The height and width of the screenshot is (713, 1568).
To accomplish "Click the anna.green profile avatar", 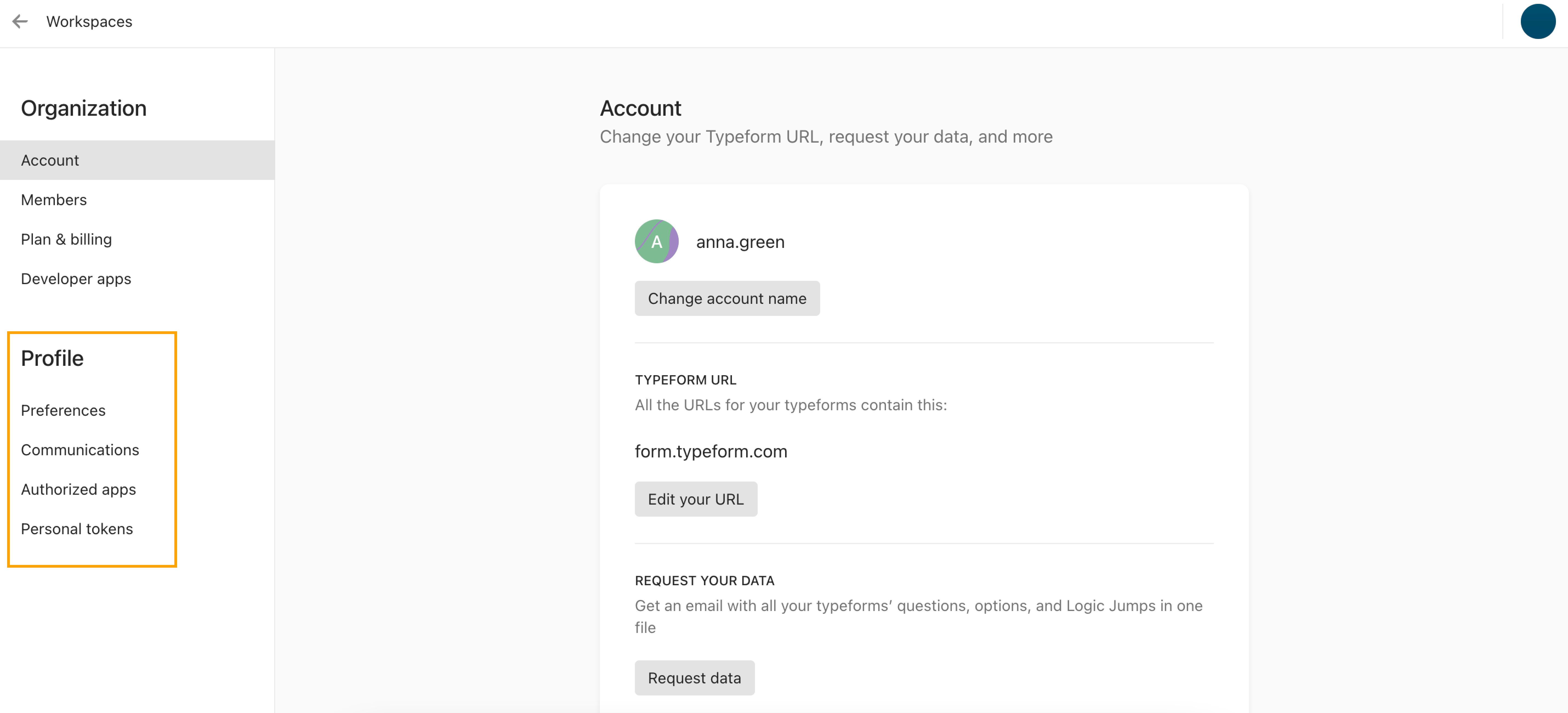I will [656, 242].
